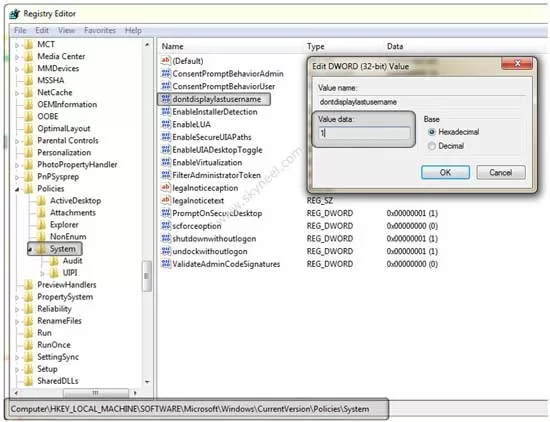Select the ValidateAdminCodeSignatures value icon
The image size is (550, 422).
point(166,264)
